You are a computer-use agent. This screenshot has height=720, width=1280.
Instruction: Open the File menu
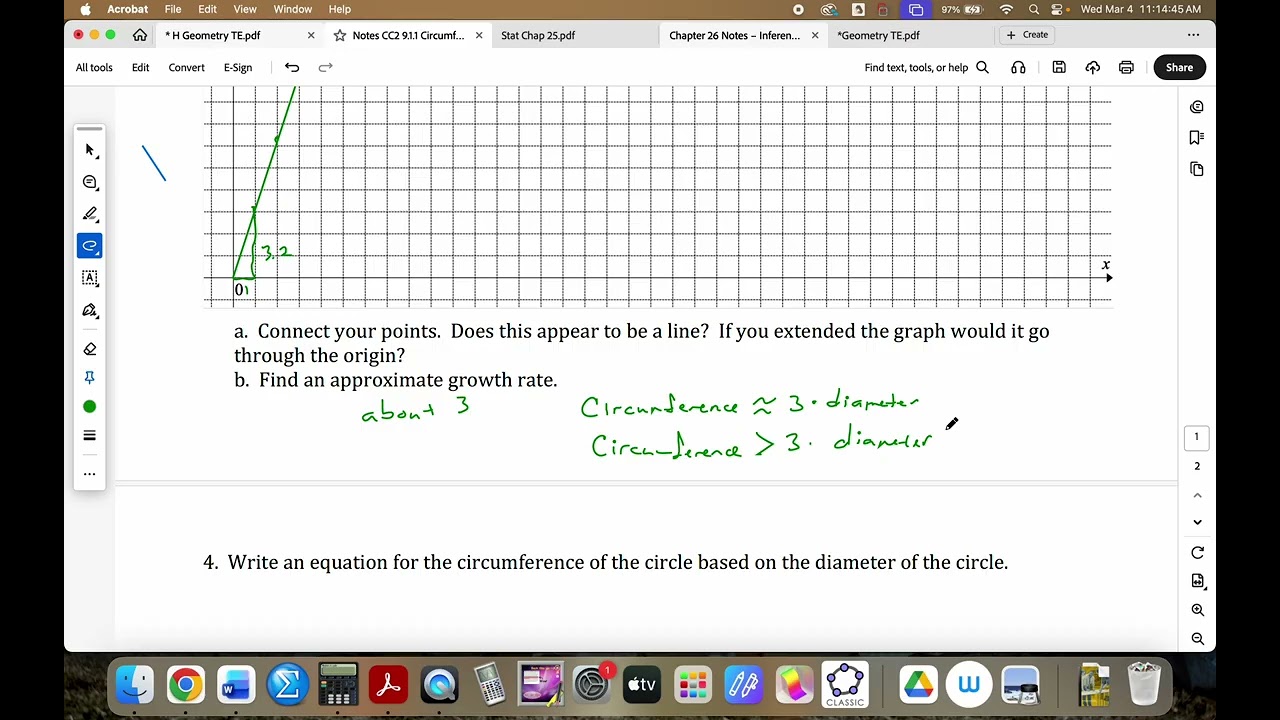pos(173,9)
